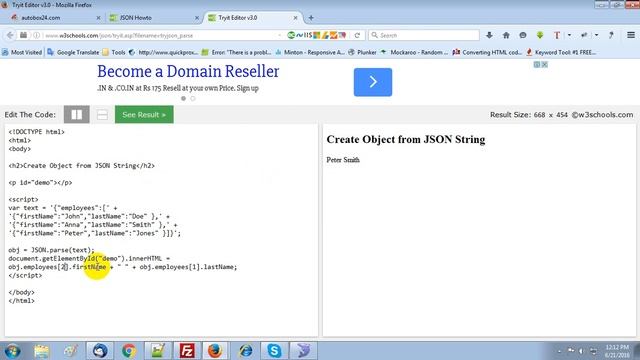Viewport: 640px width, 360px height.
Task: Show hidden system tray icons arrow
Action: tap(559, 351)
